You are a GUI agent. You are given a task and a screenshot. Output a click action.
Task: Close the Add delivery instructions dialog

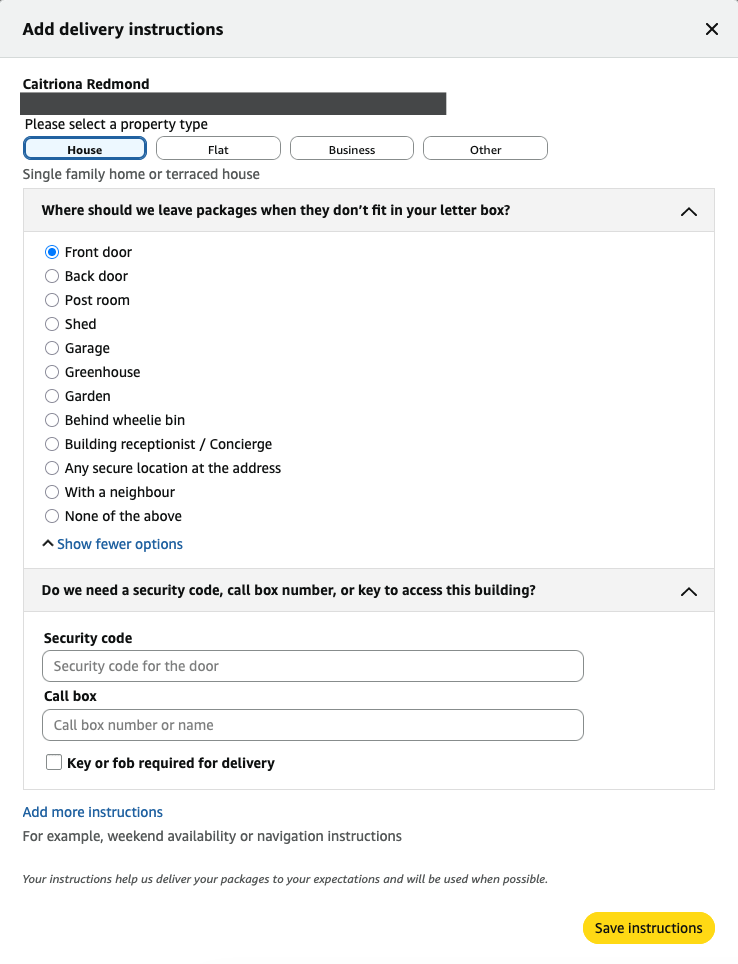[x=712, y=29]
